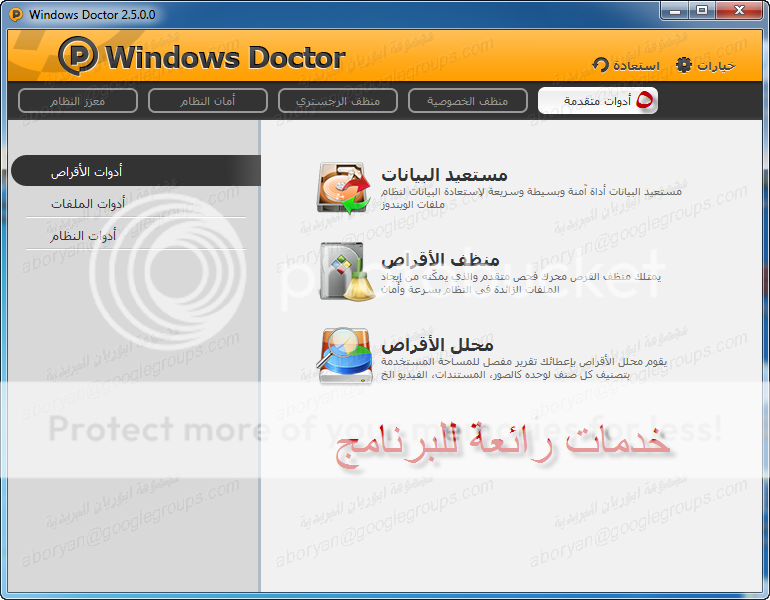Click the منظف الأقراص title text
Image resolution: width=770 pixels, height=600 pixels.
pyautogui.click(x=440, y=260)
